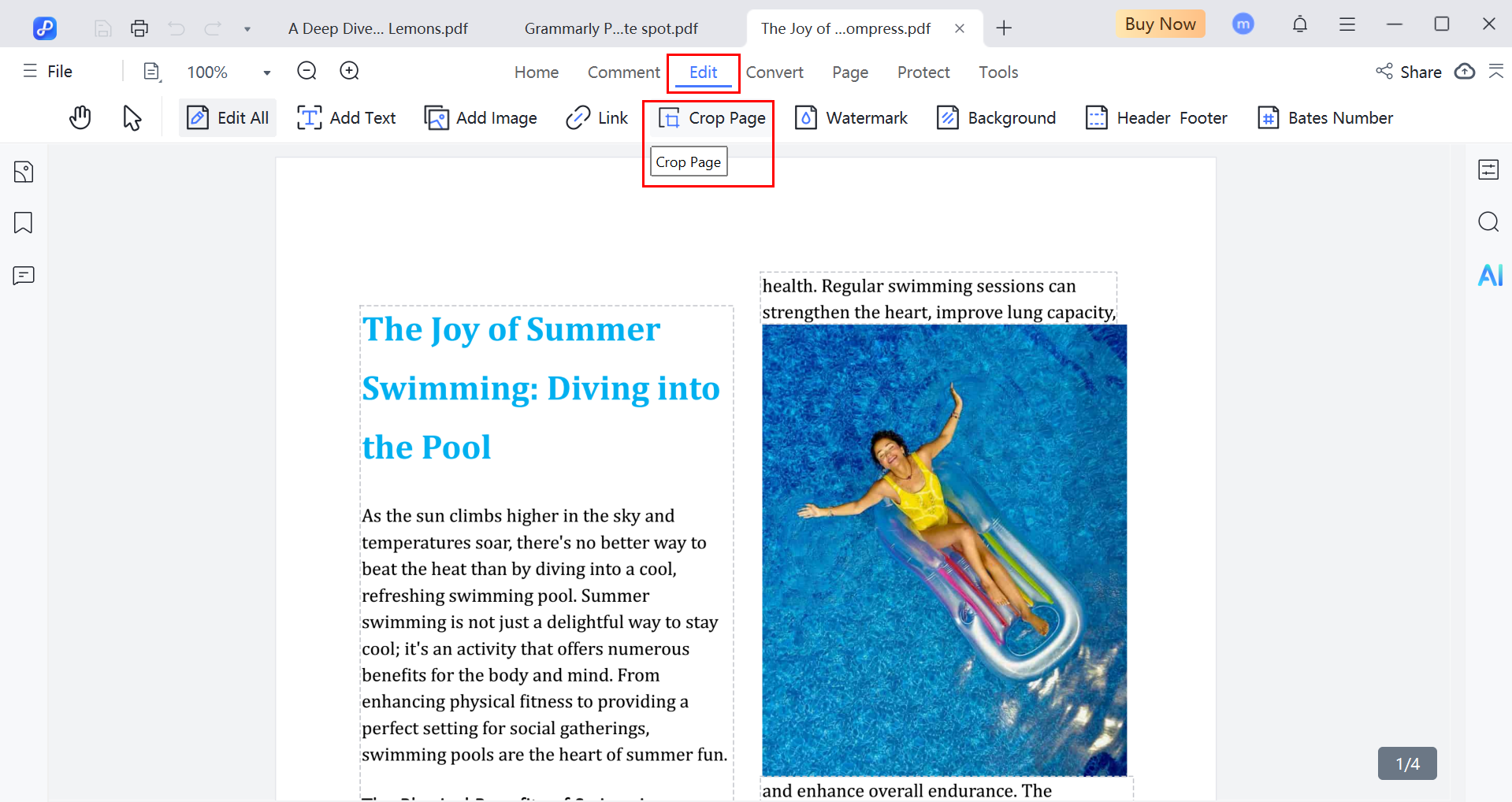Click the zoom in magnifier icon

(x=349, y=72)
